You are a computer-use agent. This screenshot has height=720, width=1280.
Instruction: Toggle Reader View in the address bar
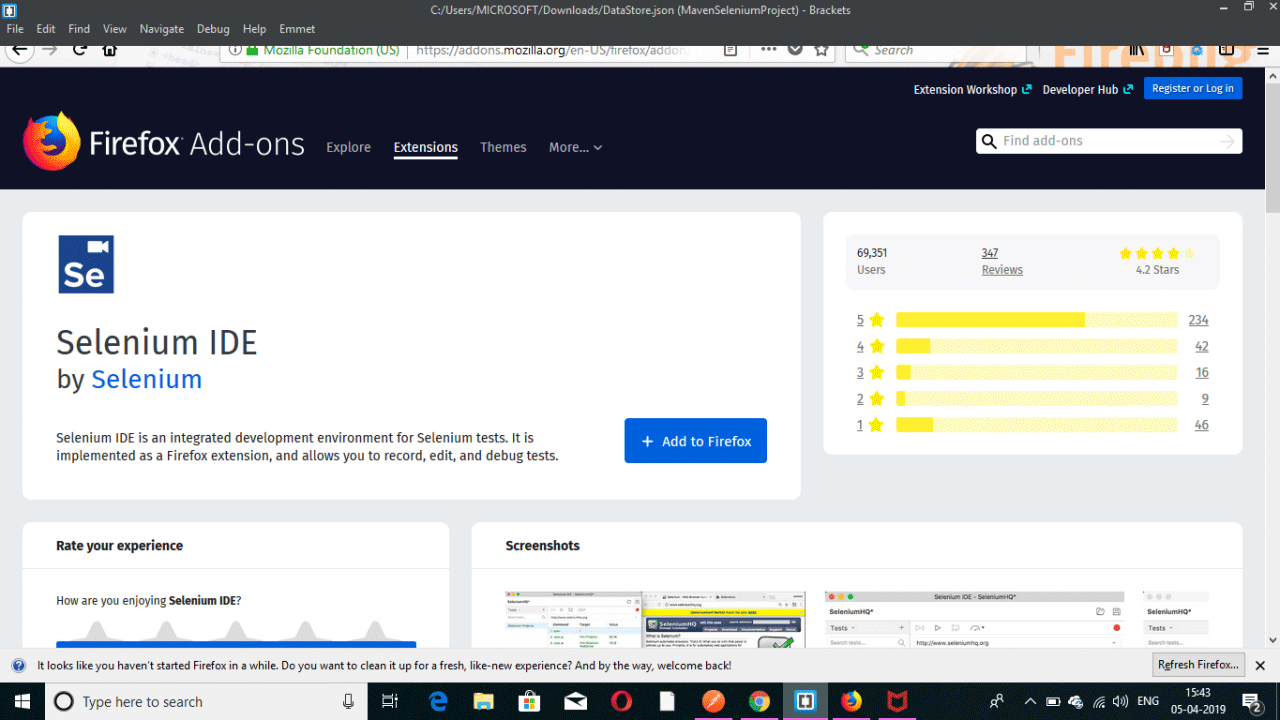point(730,50)
